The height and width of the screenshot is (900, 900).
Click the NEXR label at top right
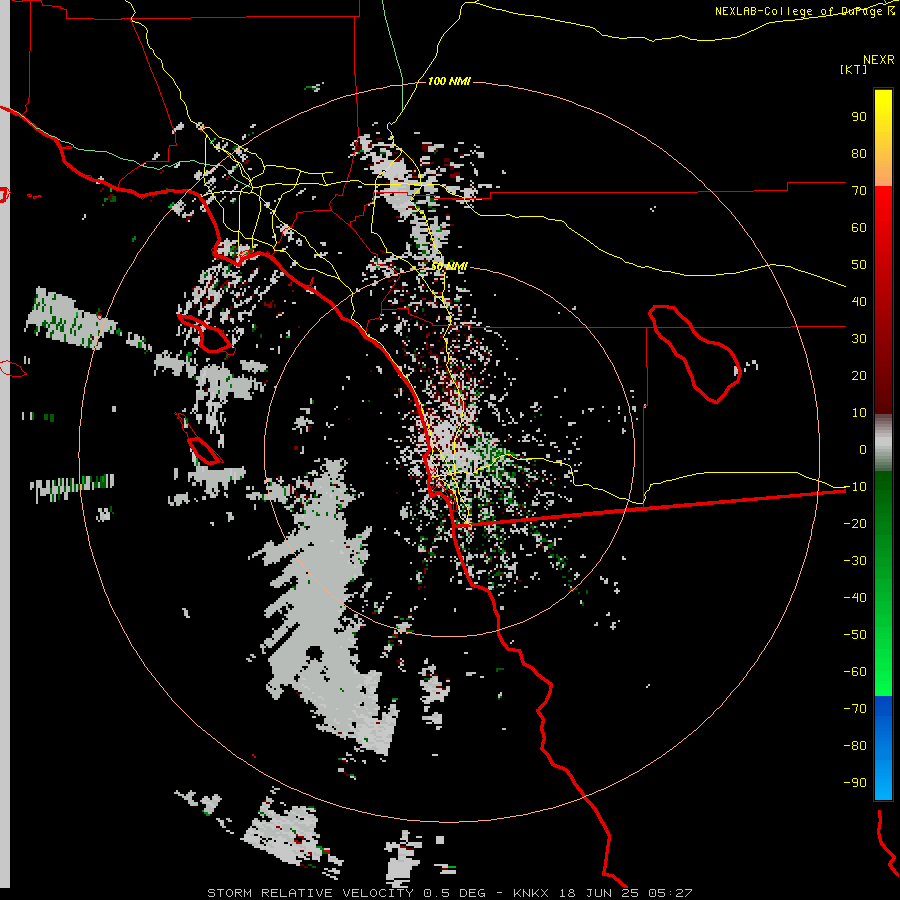coord(879,60)
